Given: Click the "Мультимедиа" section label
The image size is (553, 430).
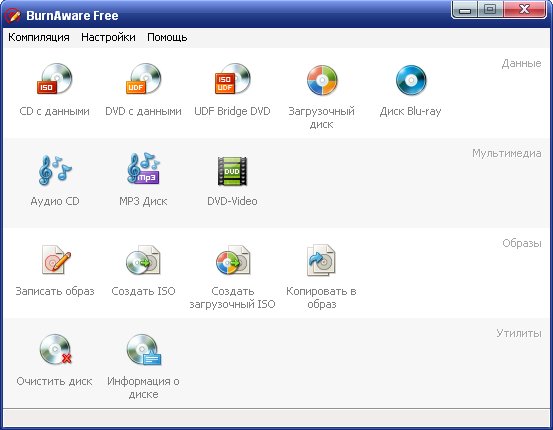Looking at the screenshot, I should [x=507, y=153].
